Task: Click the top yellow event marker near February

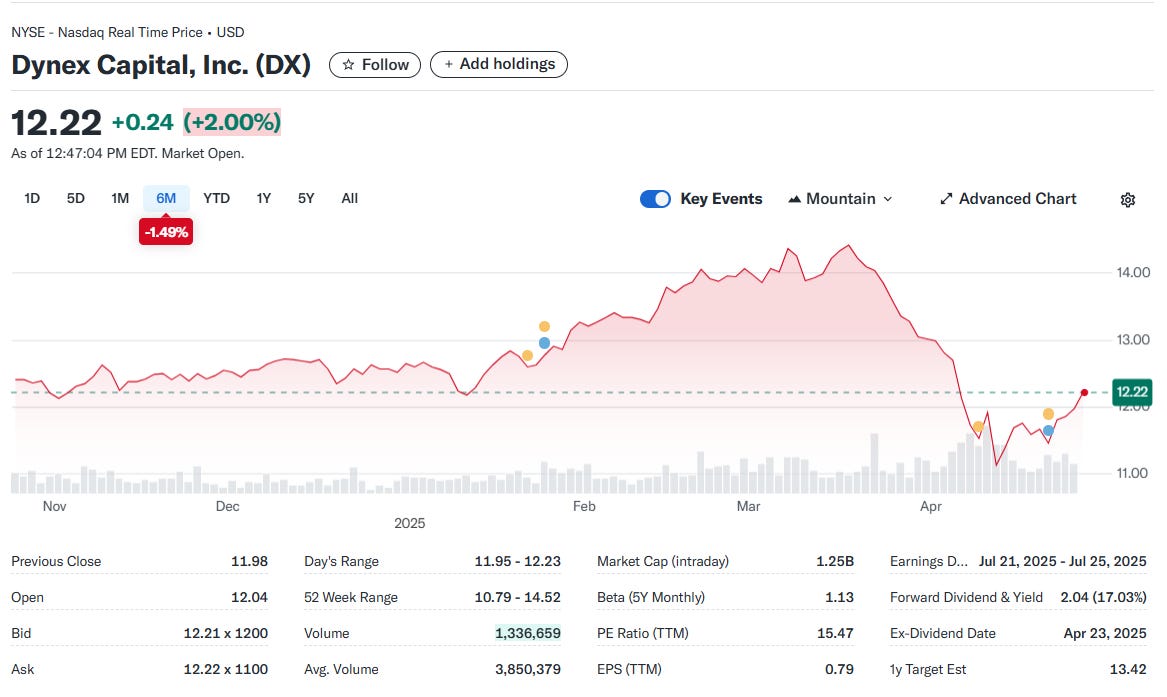Action: (x=544, y=327)
